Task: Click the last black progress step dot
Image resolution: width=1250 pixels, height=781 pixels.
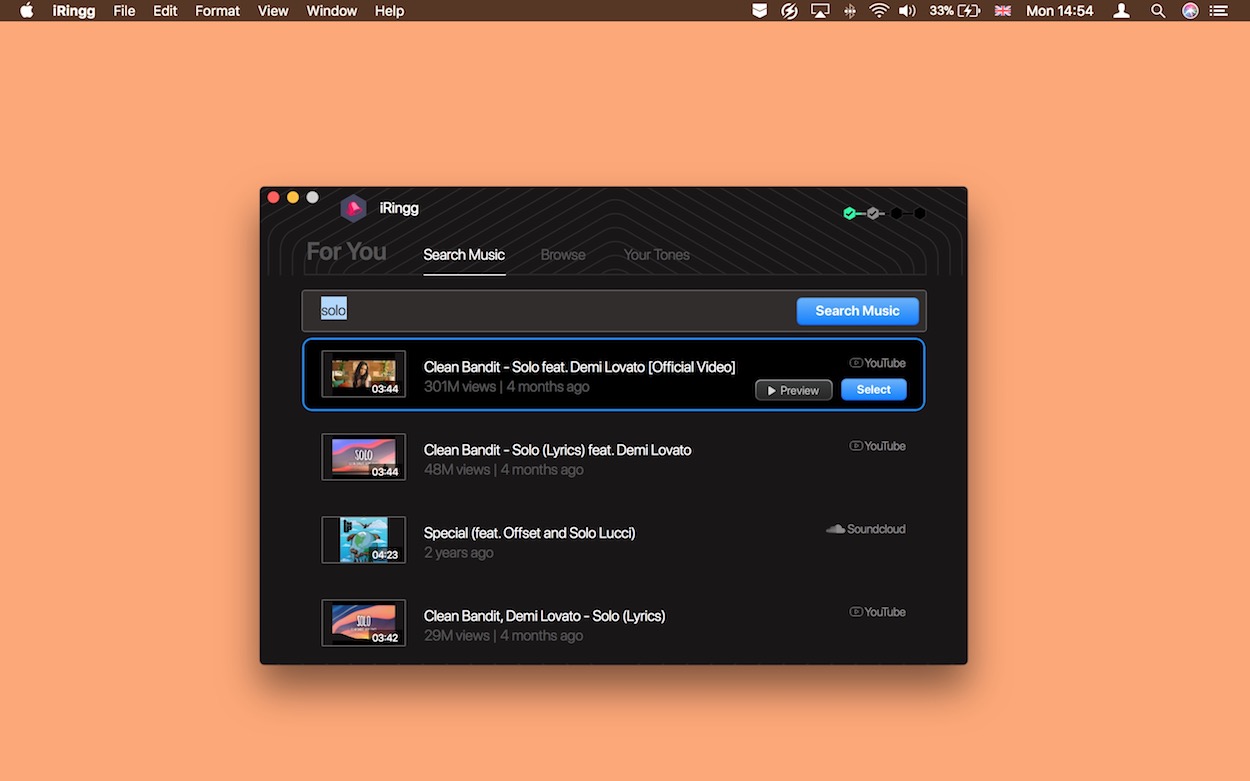Action: pos(920,213)
